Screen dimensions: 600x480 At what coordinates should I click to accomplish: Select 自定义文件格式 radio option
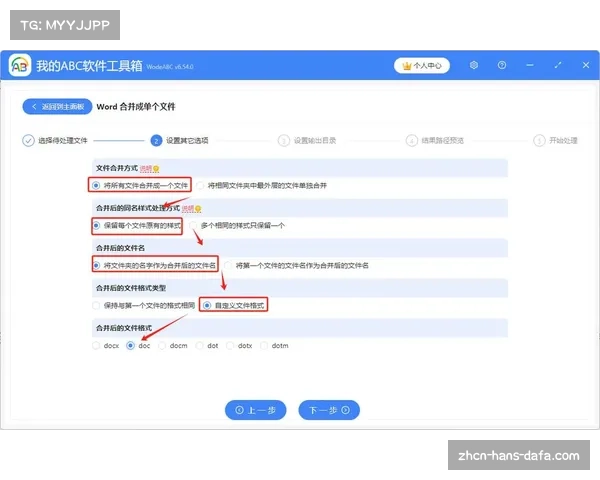pyautogui.click(x=233, y=305)
